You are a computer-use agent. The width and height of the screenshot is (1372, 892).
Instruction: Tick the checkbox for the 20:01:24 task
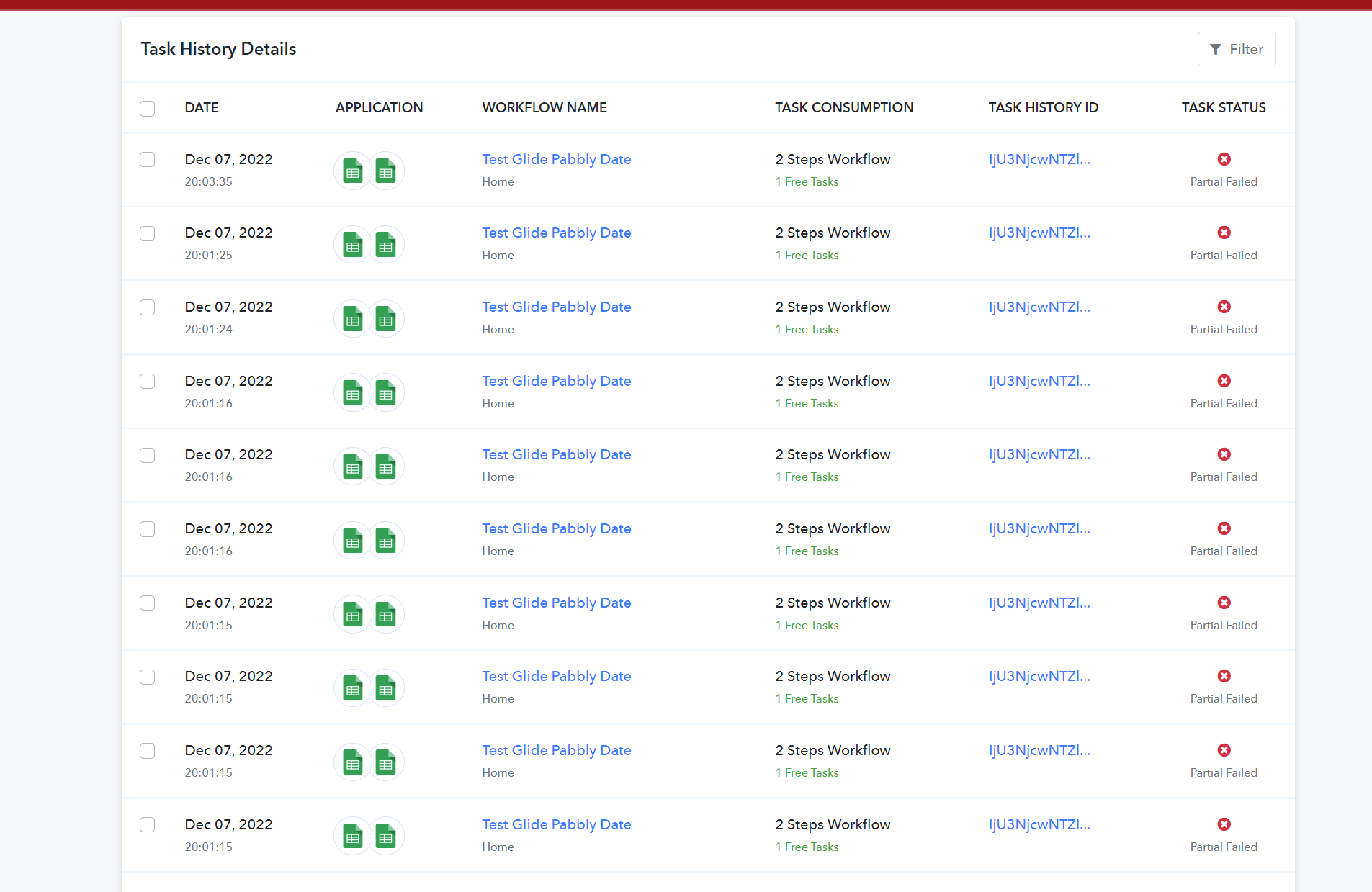click(148, 307)
